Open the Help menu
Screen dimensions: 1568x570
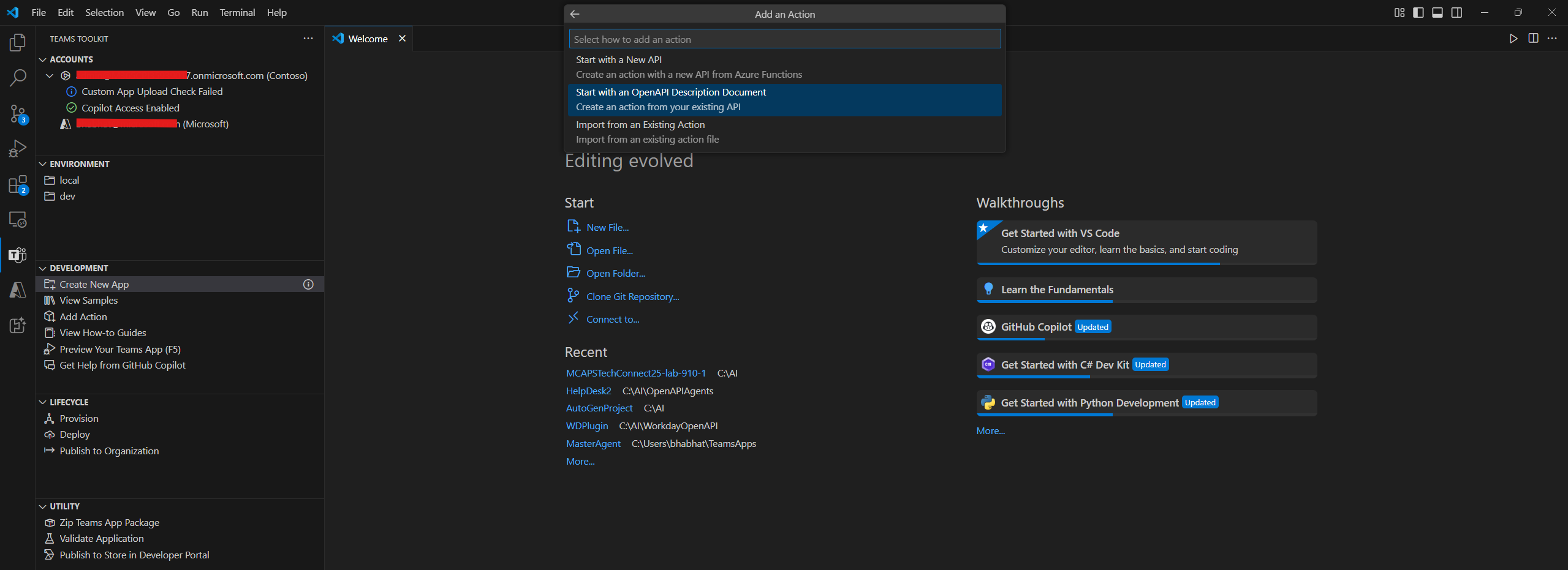click(277, 12)
